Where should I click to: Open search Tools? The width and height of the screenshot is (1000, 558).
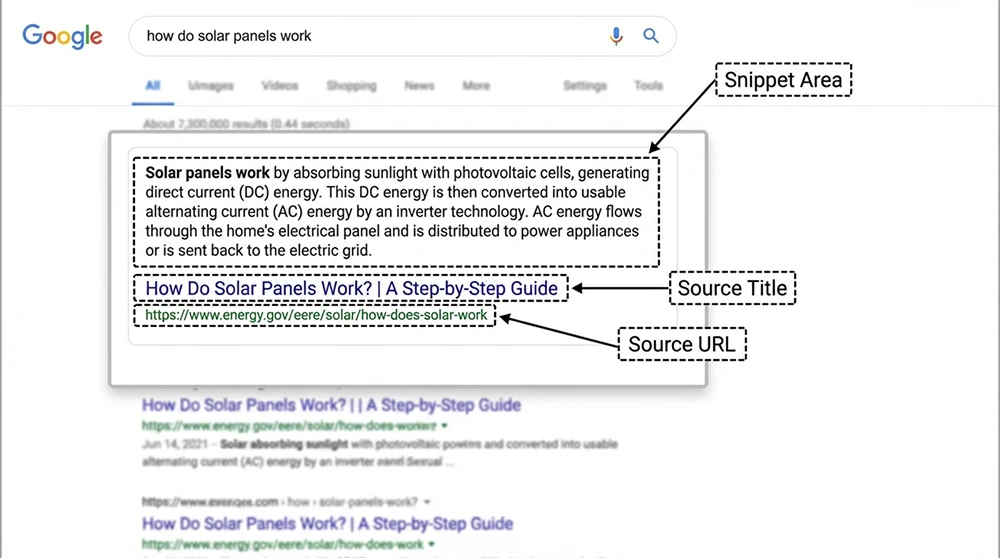pos(648,85)
